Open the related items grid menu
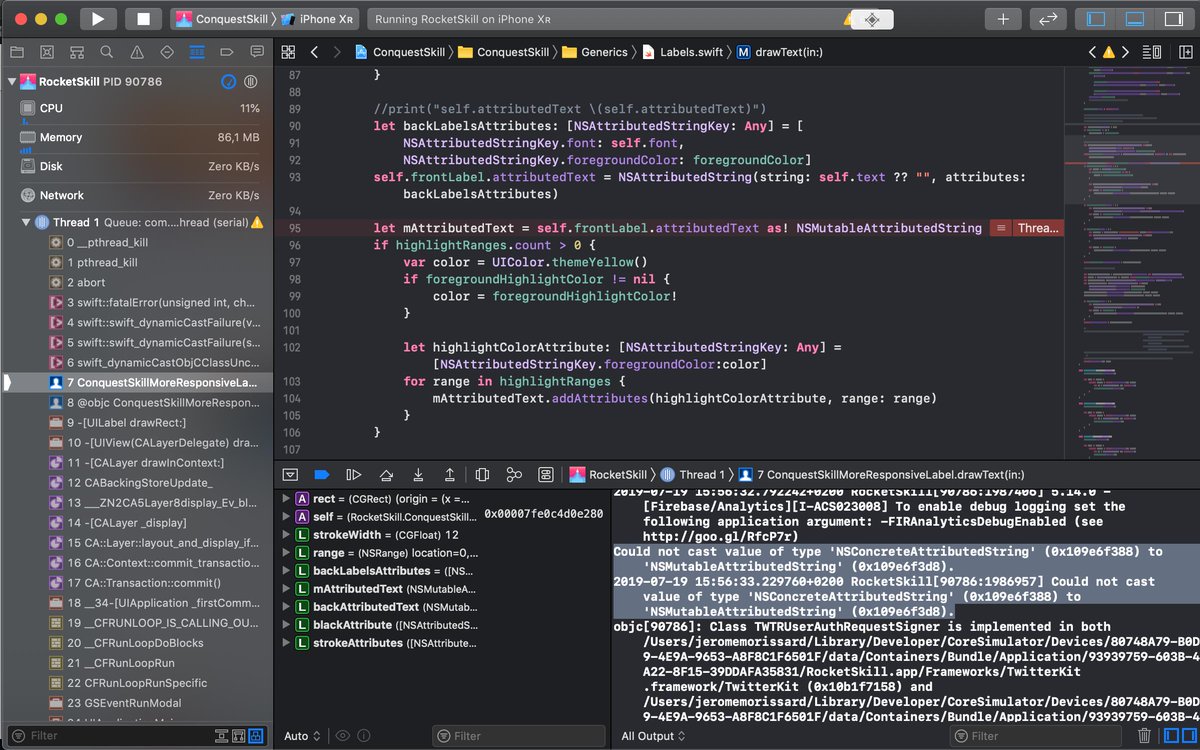1200x750 pixels. pos(288,52)
